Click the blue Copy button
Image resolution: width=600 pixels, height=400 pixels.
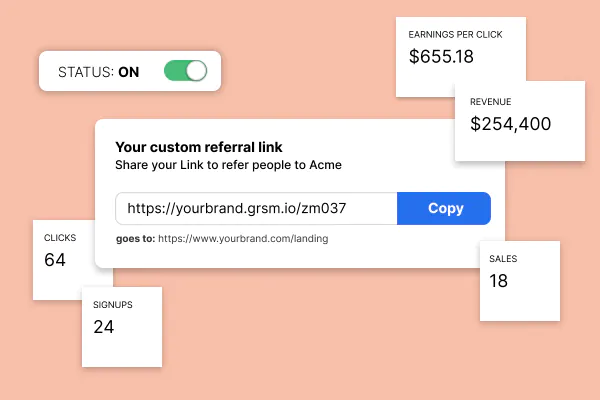(x=444, y=208)
